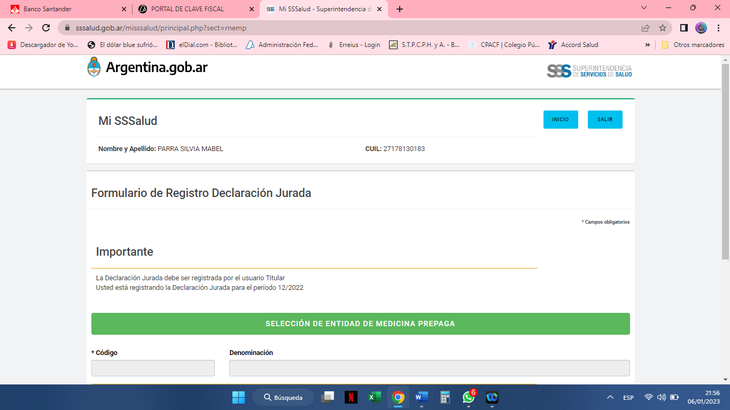The width and height of the screenshot is (730, 410).
Task: Bookmark this page with the star icon
Action: click(662, 28)
